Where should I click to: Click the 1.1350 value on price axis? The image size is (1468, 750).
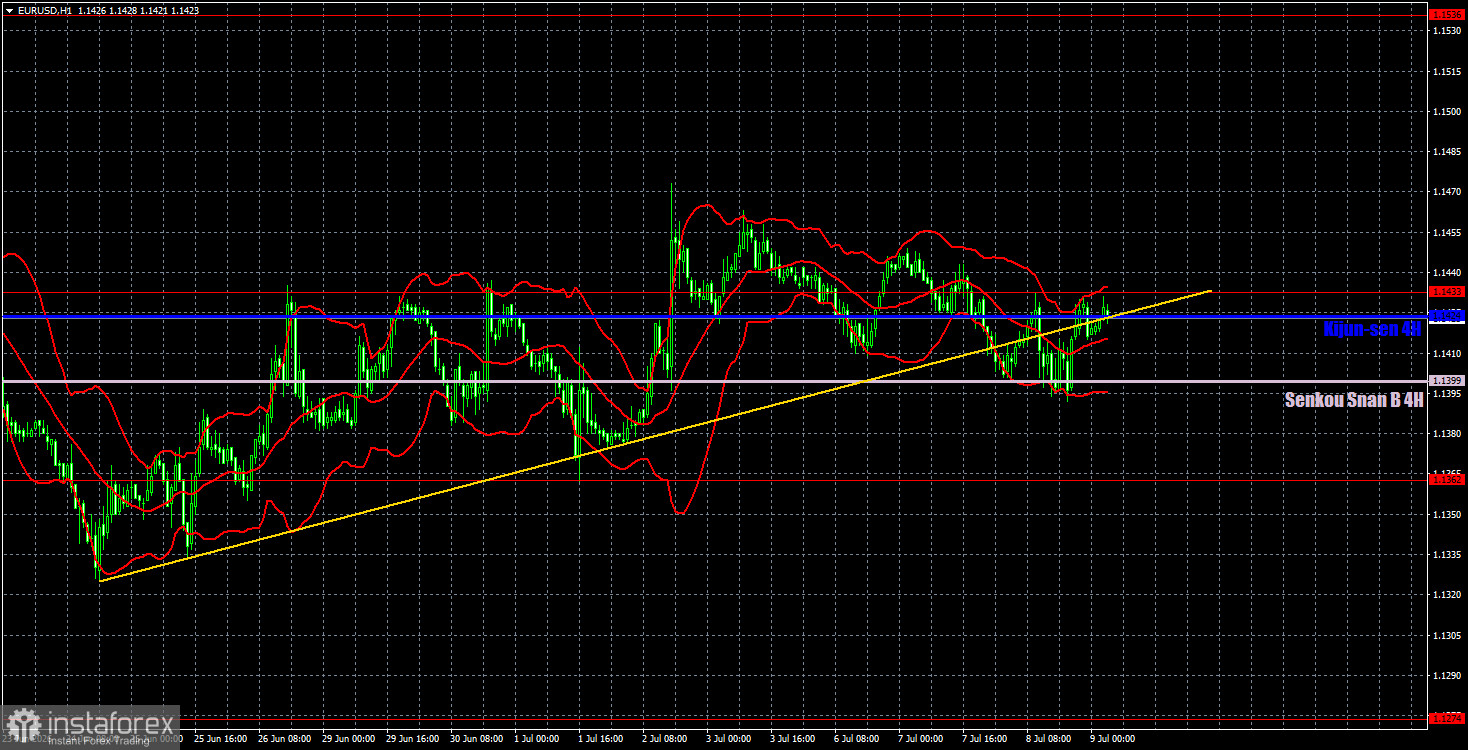pos(1447,514)
